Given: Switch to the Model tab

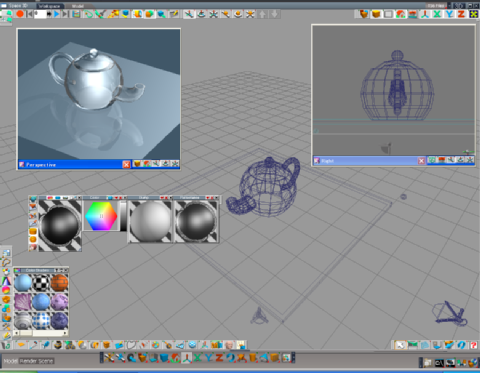Looking at the screenshot, I should tap(77, 6).
